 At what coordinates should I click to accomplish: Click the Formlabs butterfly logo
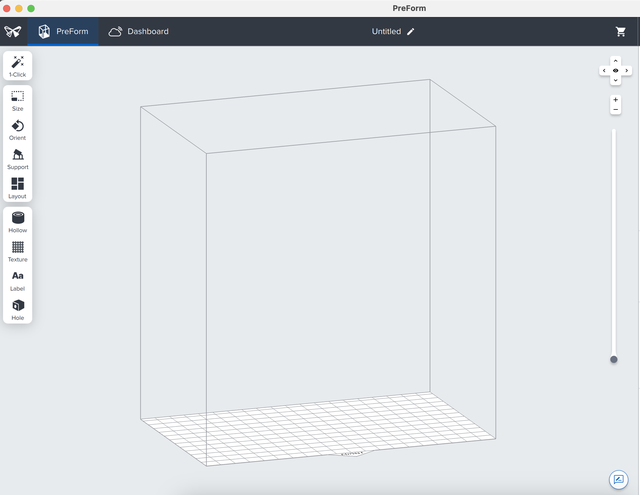click(x=12, y=31)
